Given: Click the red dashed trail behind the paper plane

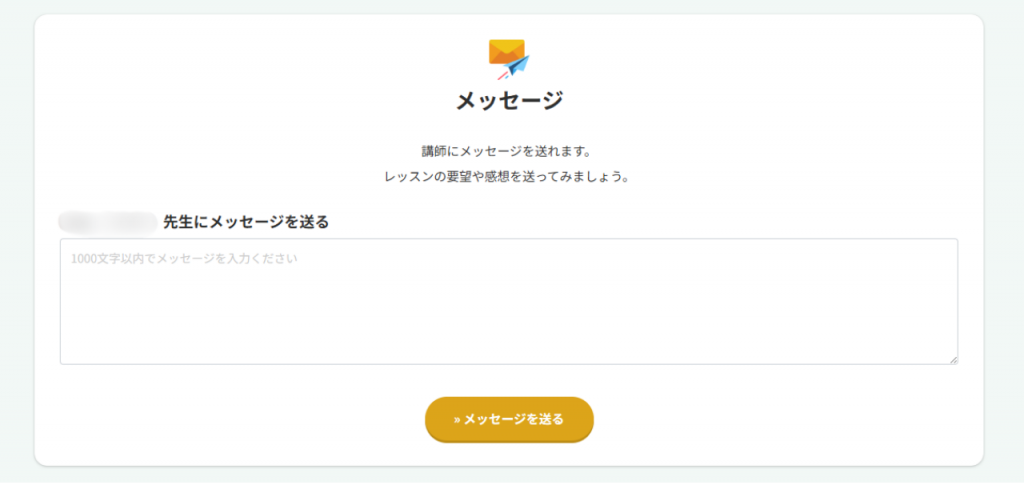Looking at the screenshot, I should point(501,75).
